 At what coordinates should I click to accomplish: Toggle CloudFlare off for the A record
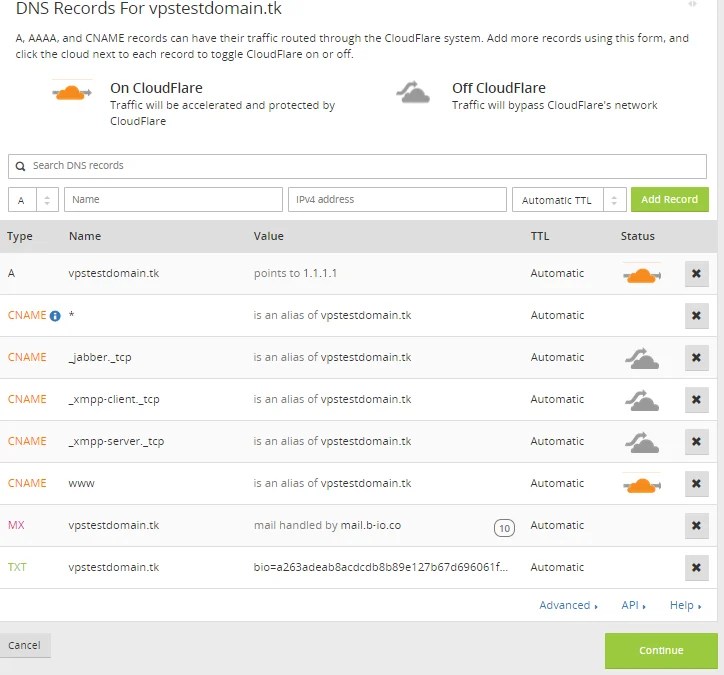click(x=641, y=274)
